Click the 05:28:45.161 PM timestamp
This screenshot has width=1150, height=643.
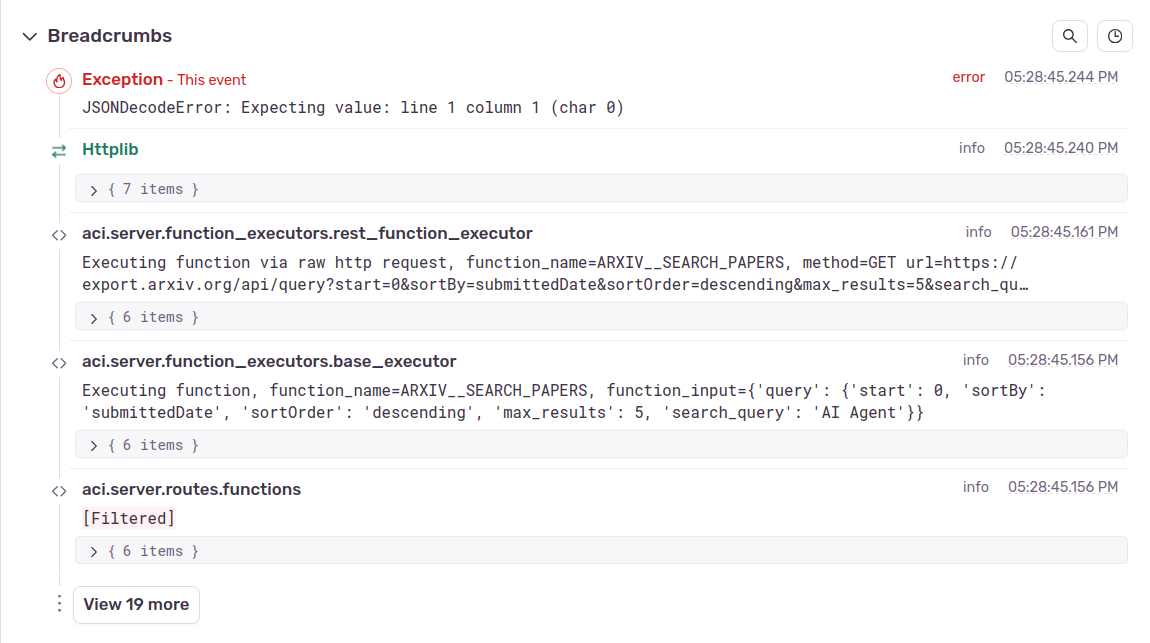(1064, 232)
